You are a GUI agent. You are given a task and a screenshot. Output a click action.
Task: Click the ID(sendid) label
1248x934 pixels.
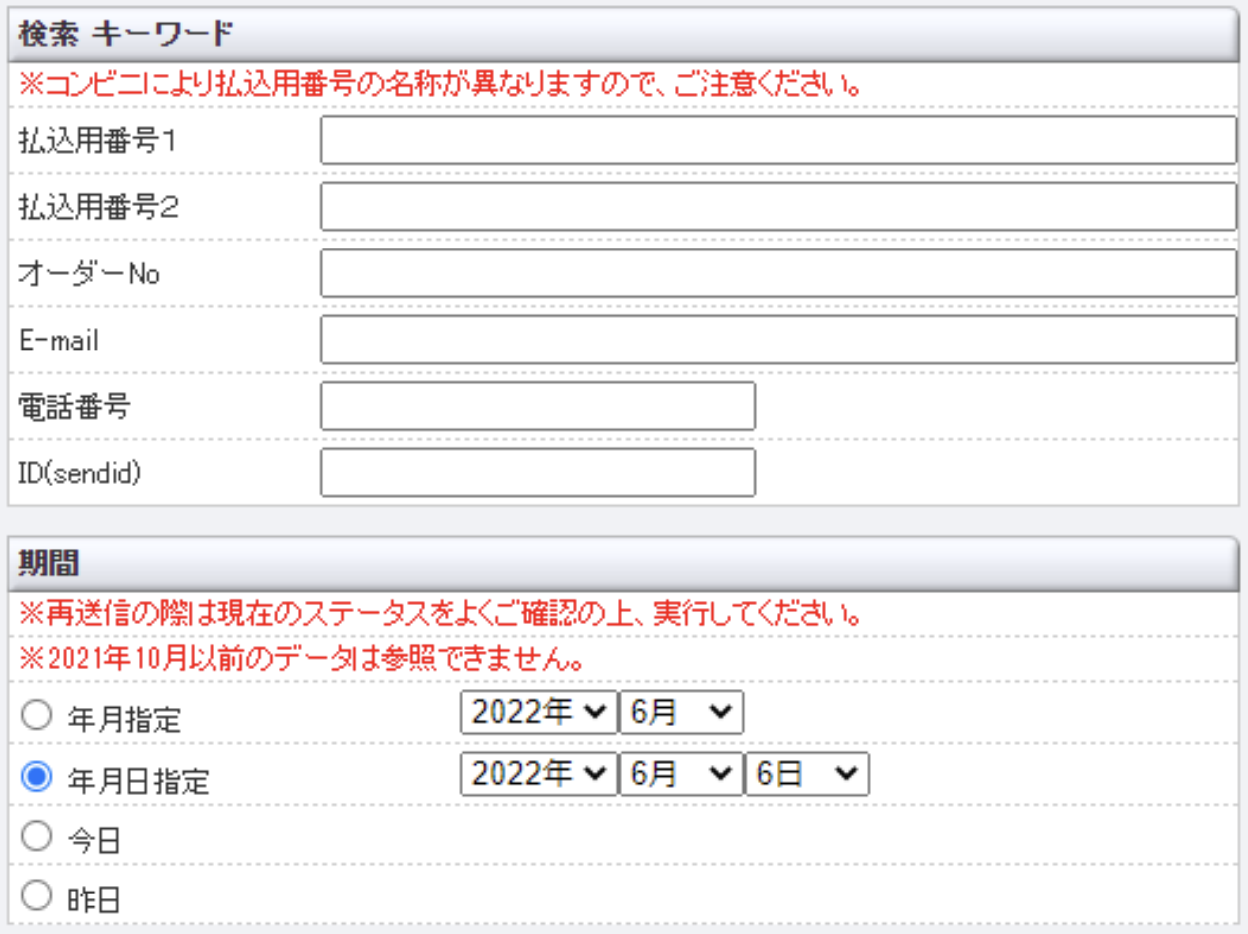click(80, 473)
